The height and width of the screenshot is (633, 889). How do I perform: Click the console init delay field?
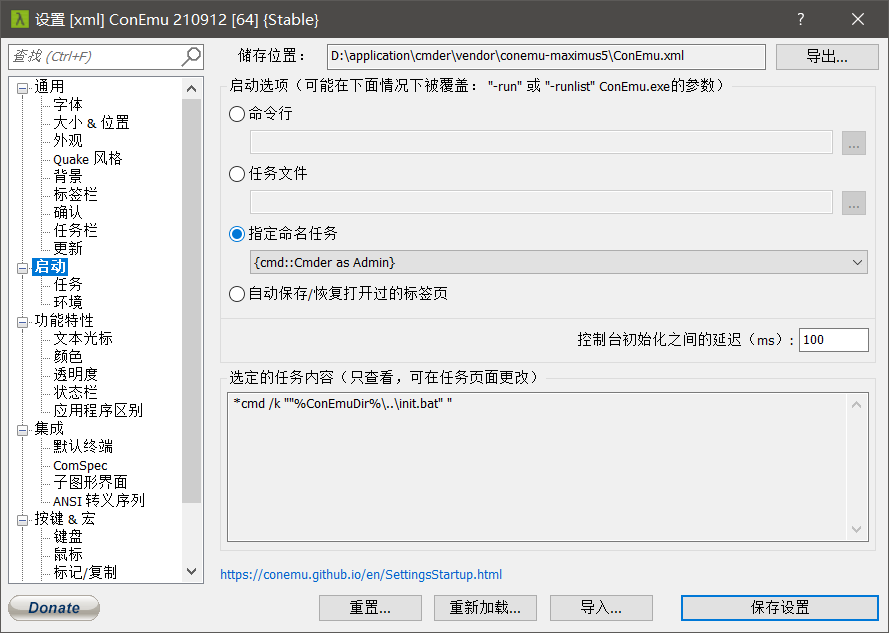[833, 340]
